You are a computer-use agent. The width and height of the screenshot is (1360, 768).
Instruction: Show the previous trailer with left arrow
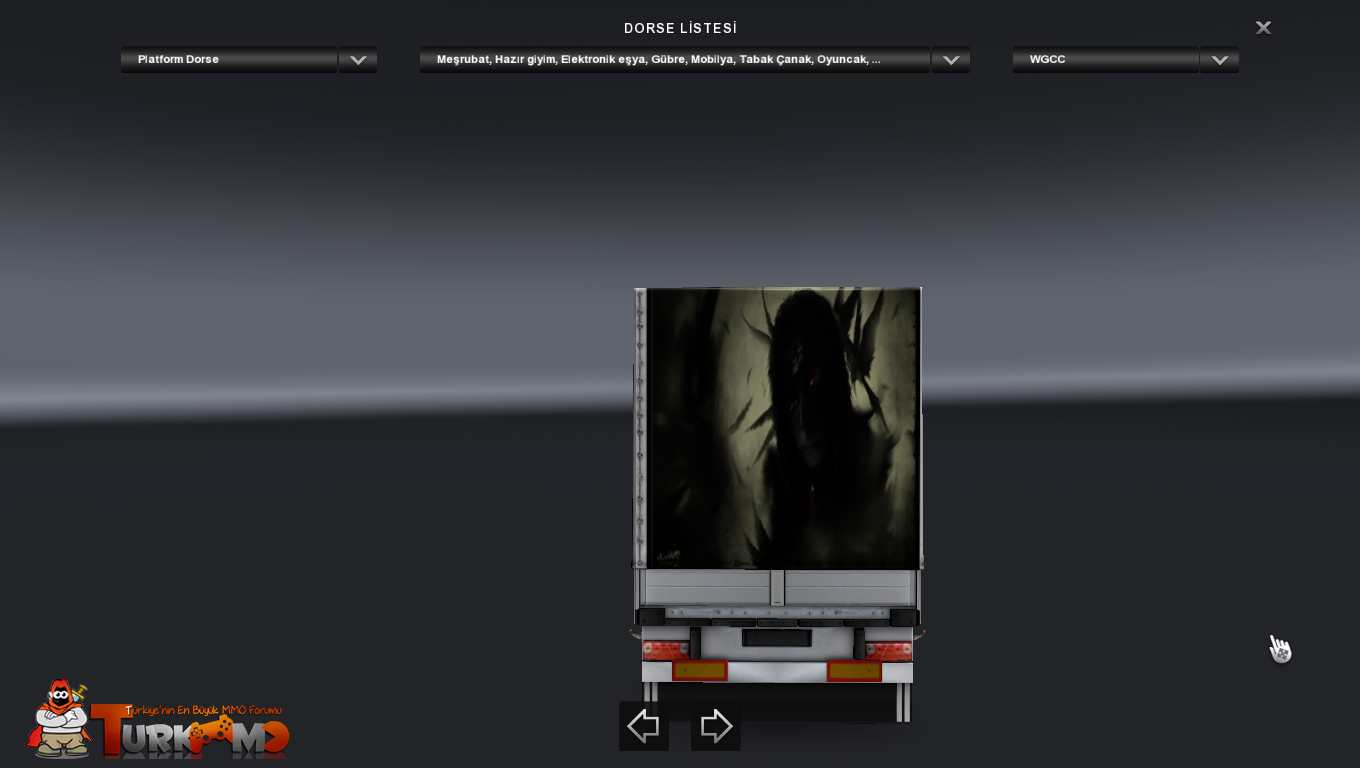coord(644,726)
